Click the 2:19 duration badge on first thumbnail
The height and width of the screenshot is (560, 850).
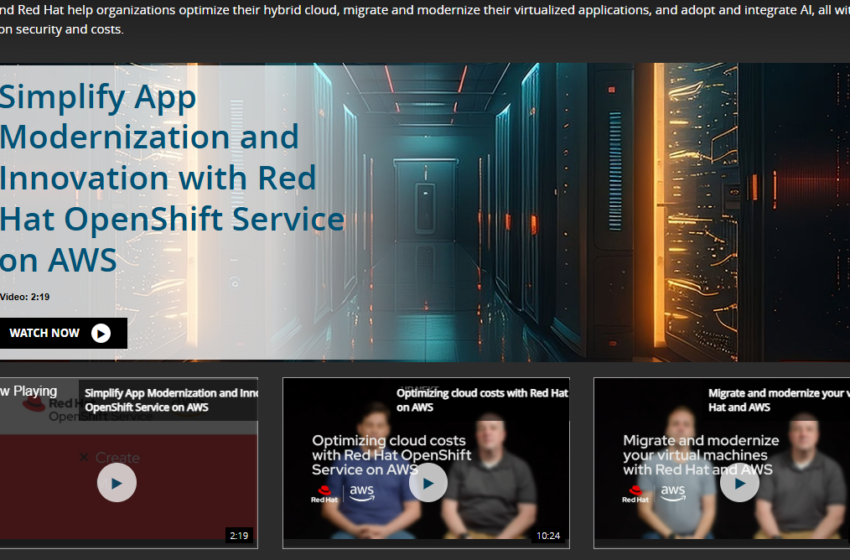pyautogui.click(x=239, y=536)
